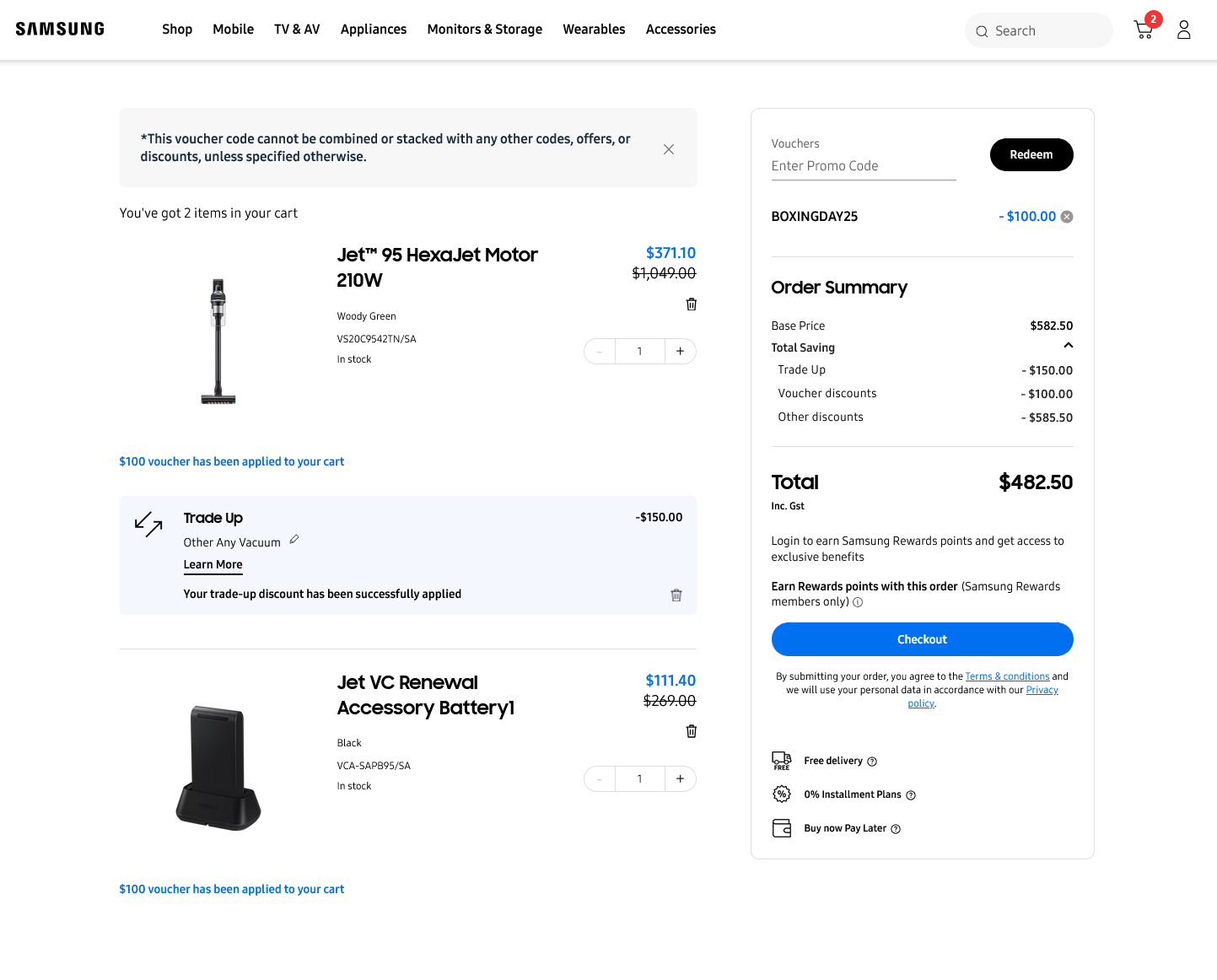
Task: Collapse the Total Saving breakdown
Action: coord(1068,346)
